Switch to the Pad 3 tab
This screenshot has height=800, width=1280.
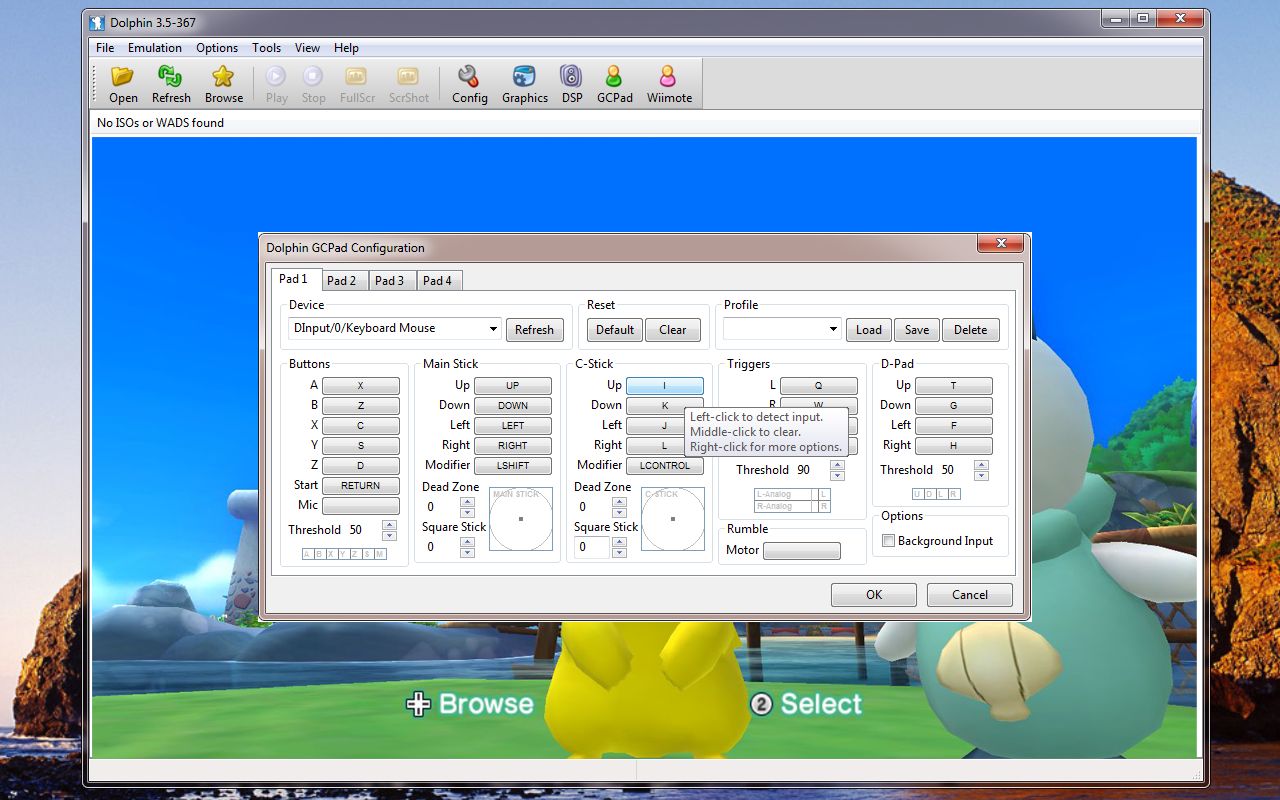pyautogui.click(x=390, y=281)
